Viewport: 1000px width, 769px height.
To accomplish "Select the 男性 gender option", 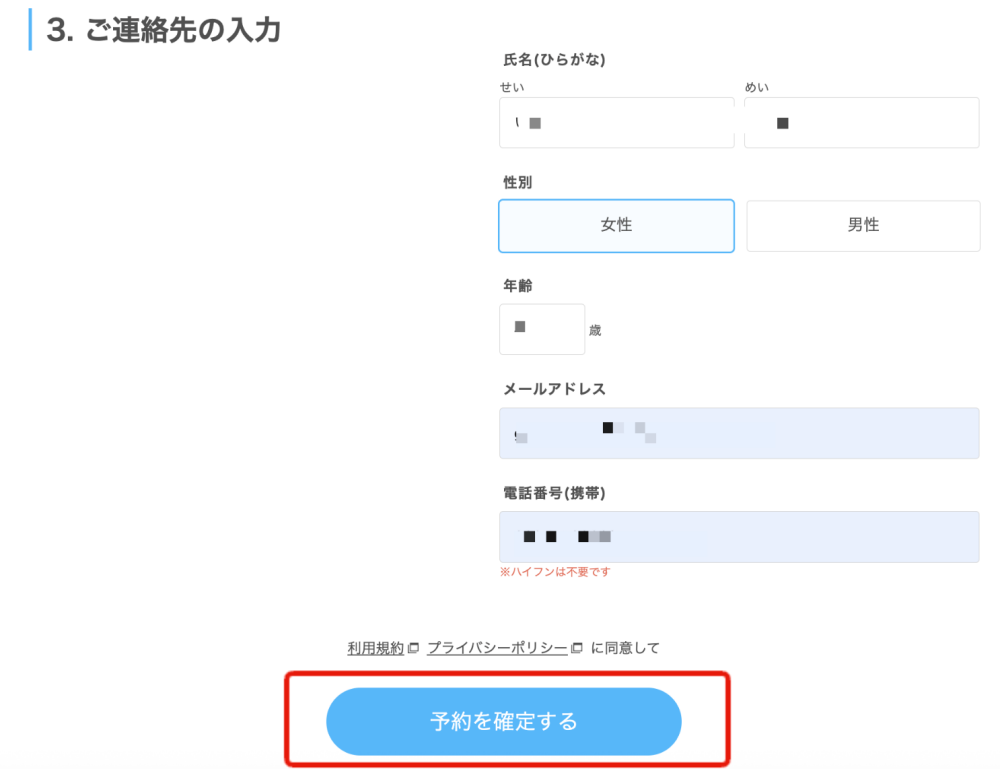I will tap(862, 225).
